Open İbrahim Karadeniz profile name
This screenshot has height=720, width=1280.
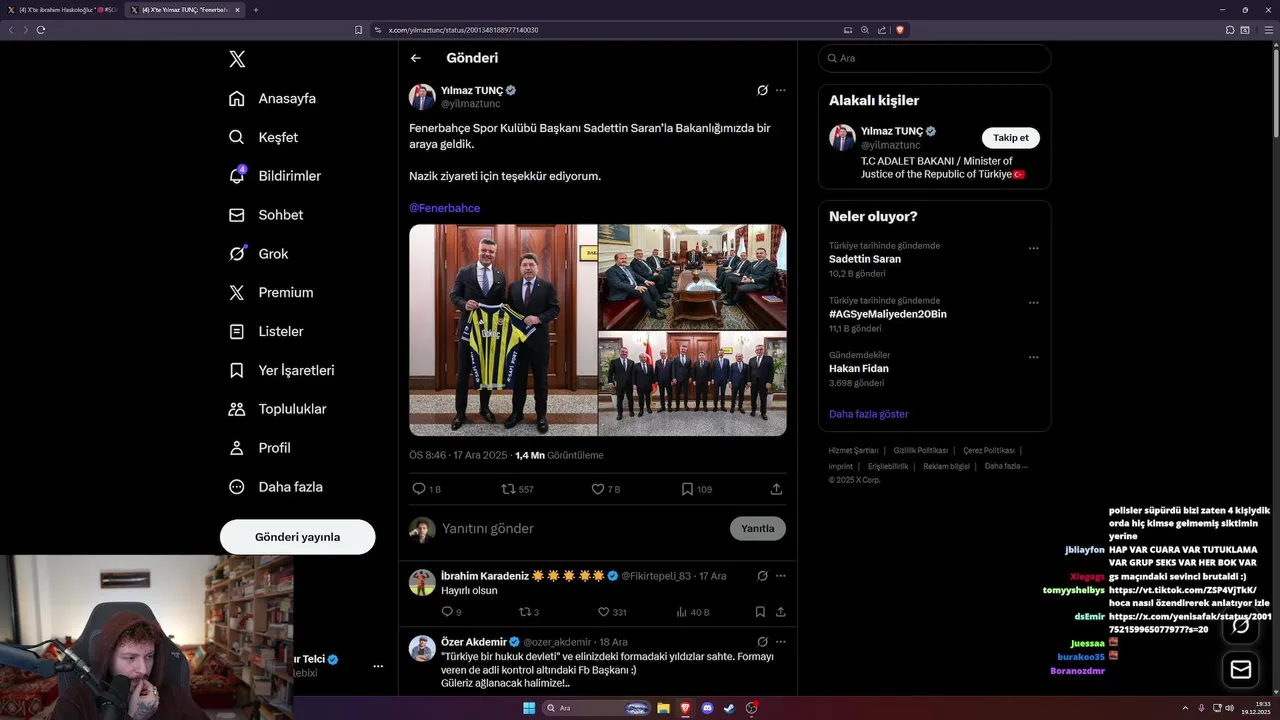coord(486,576)
